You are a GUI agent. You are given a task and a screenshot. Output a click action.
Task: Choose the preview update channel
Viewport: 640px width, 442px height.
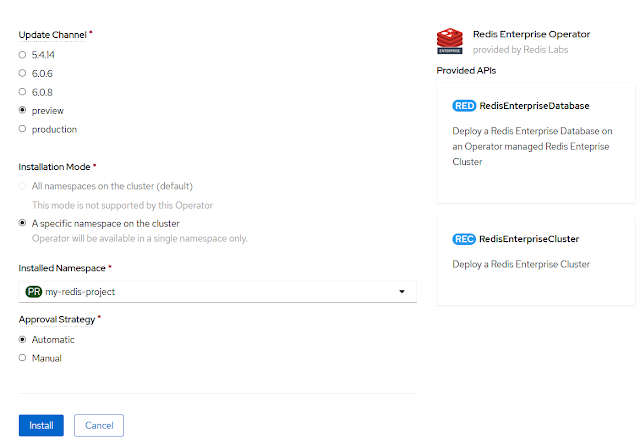22,110
